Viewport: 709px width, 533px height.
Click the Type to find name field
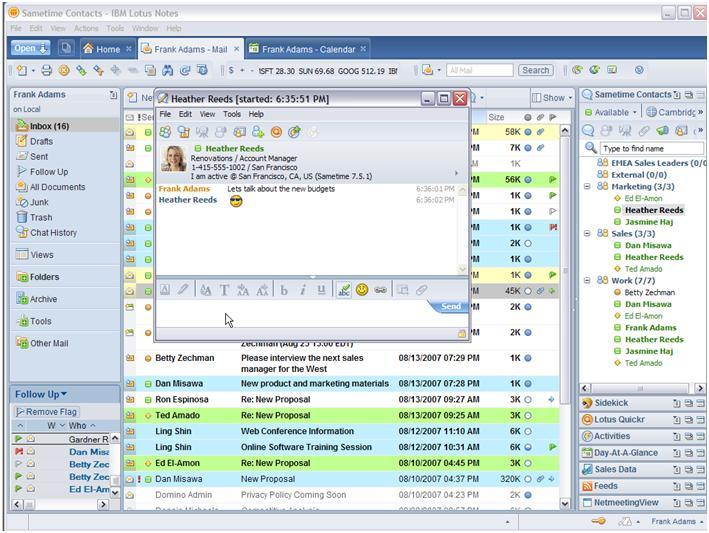coord(652,148)
